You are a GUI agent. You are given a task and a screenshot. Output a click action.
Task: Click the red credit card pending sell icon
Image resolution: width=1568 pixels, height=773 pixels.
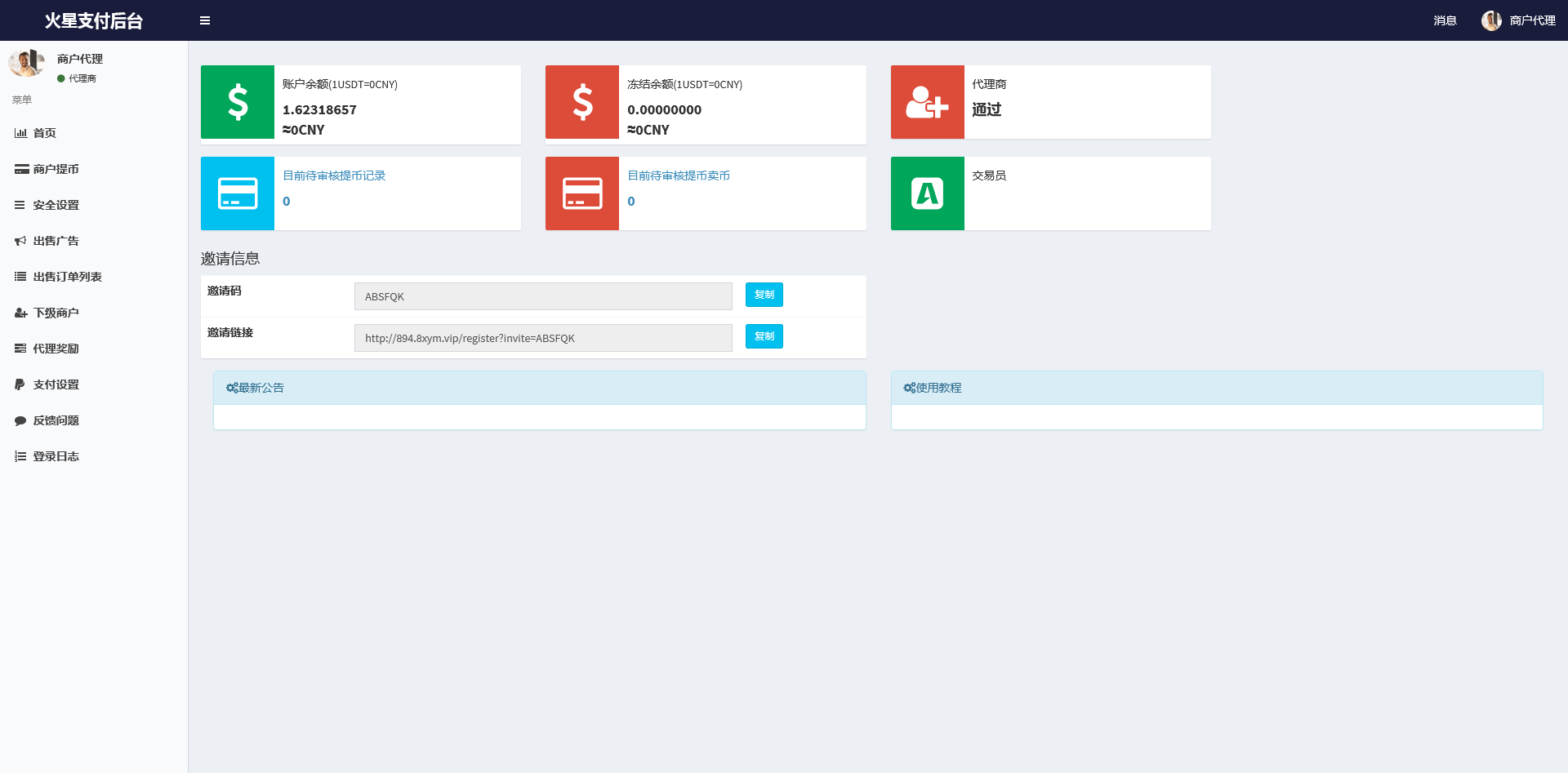(x=582, y=193)
